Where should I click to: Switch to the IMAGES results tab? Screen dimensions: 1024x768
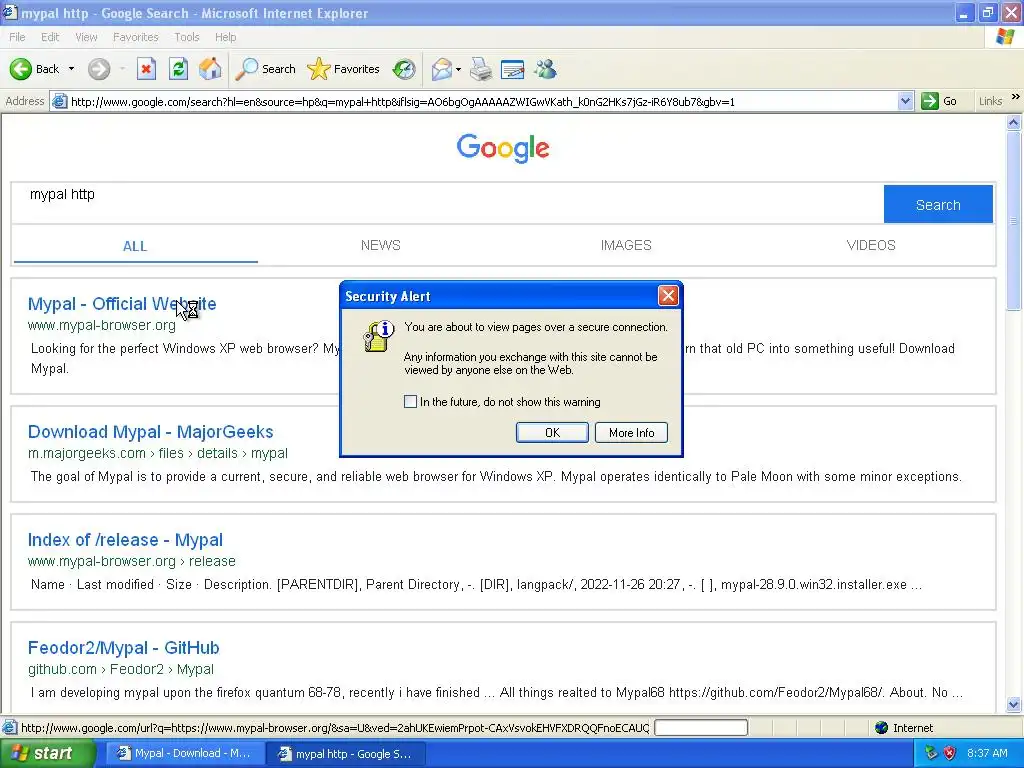click(626, 245)
